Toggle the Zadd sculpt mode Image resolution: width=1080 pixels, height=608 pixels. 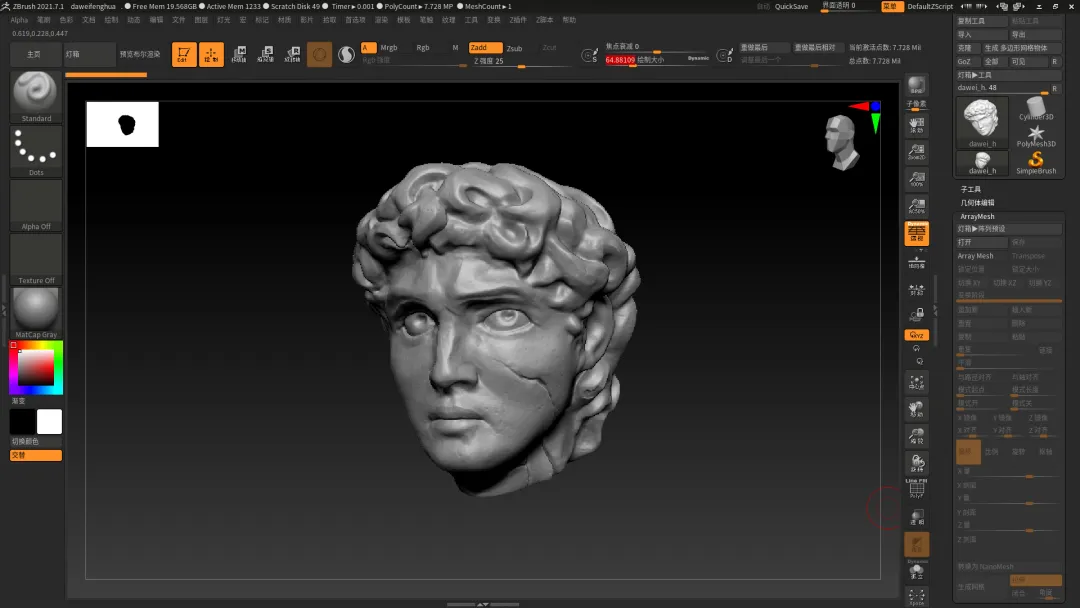484,48
